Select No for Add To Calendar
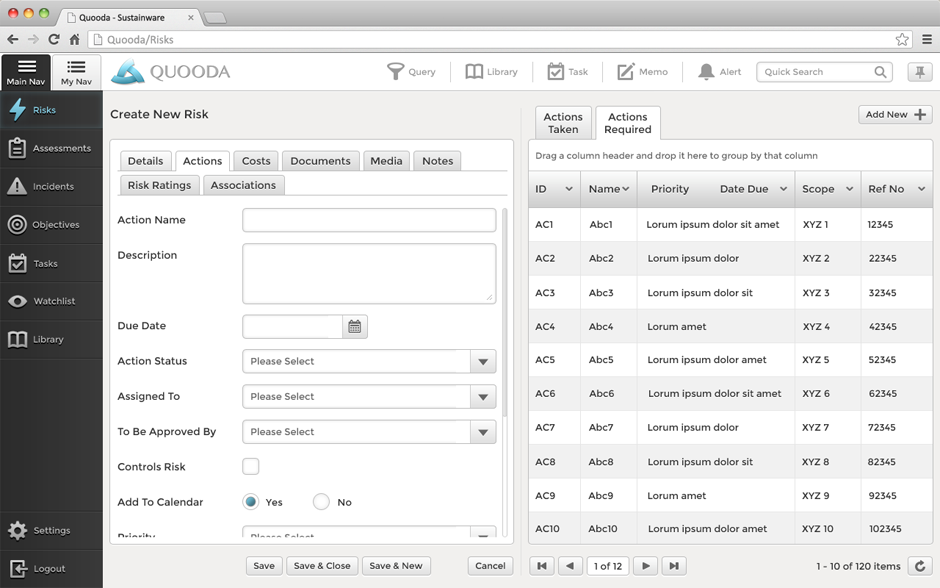This screenshot has height=588, width=940. (x=321, y=502)
